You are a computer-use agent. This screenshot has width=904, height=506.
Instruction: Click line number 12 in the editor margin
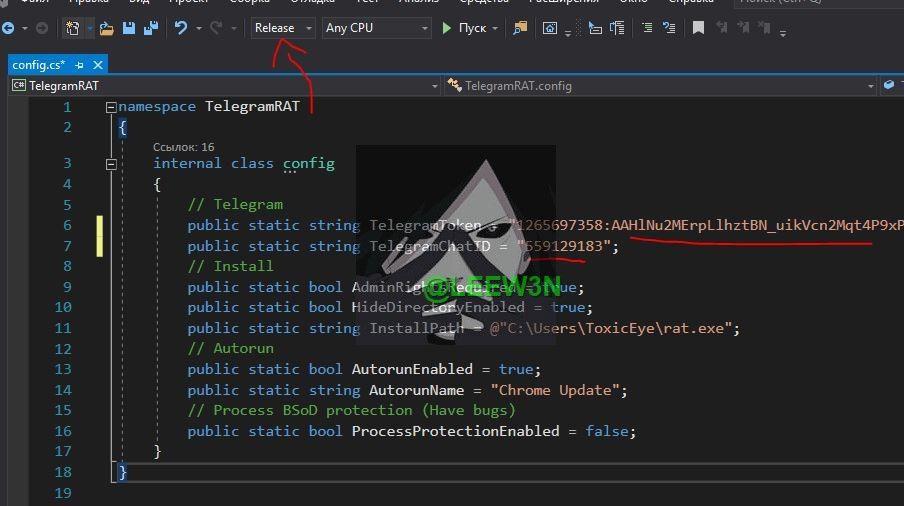click(64, 349)
